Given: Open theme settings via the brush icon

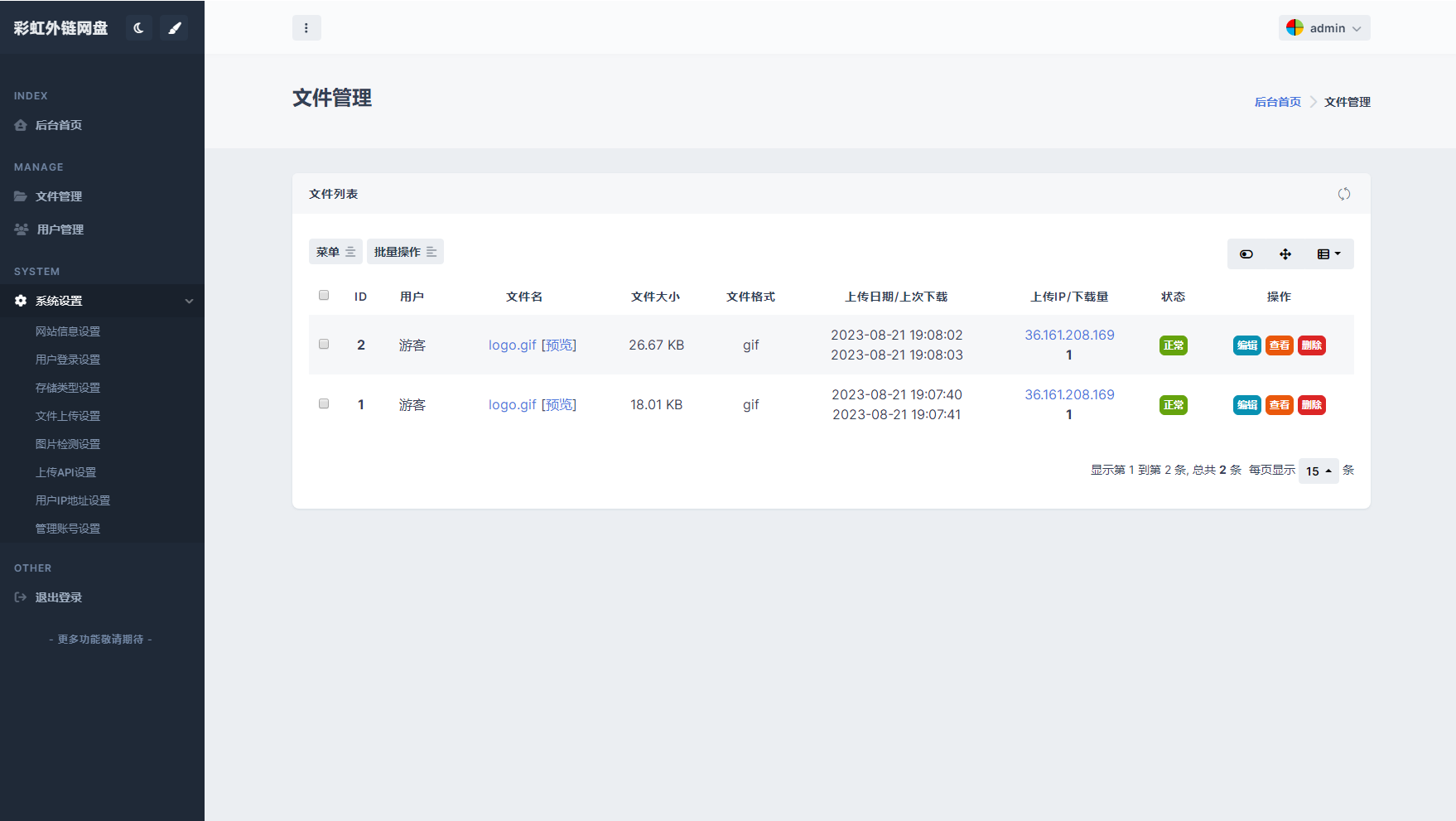Looking at the screenshot, I should coord(174,27).
